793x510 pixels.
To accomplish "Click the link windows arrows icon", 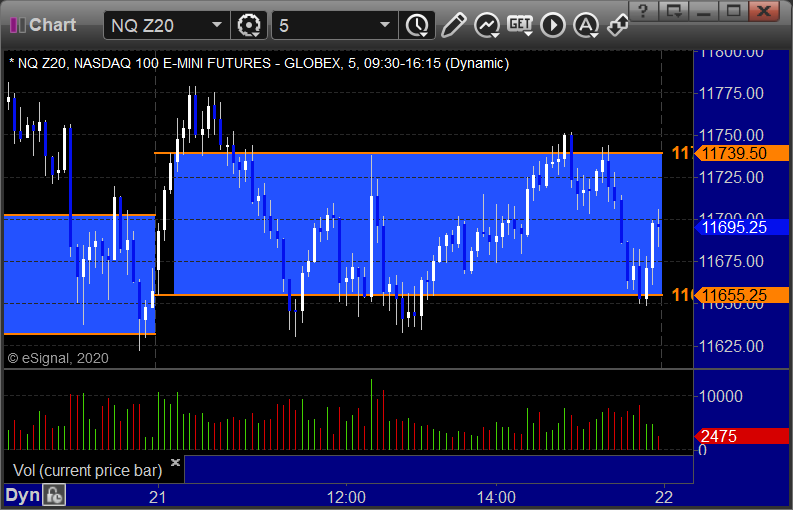I will click(x=618, y=25).
